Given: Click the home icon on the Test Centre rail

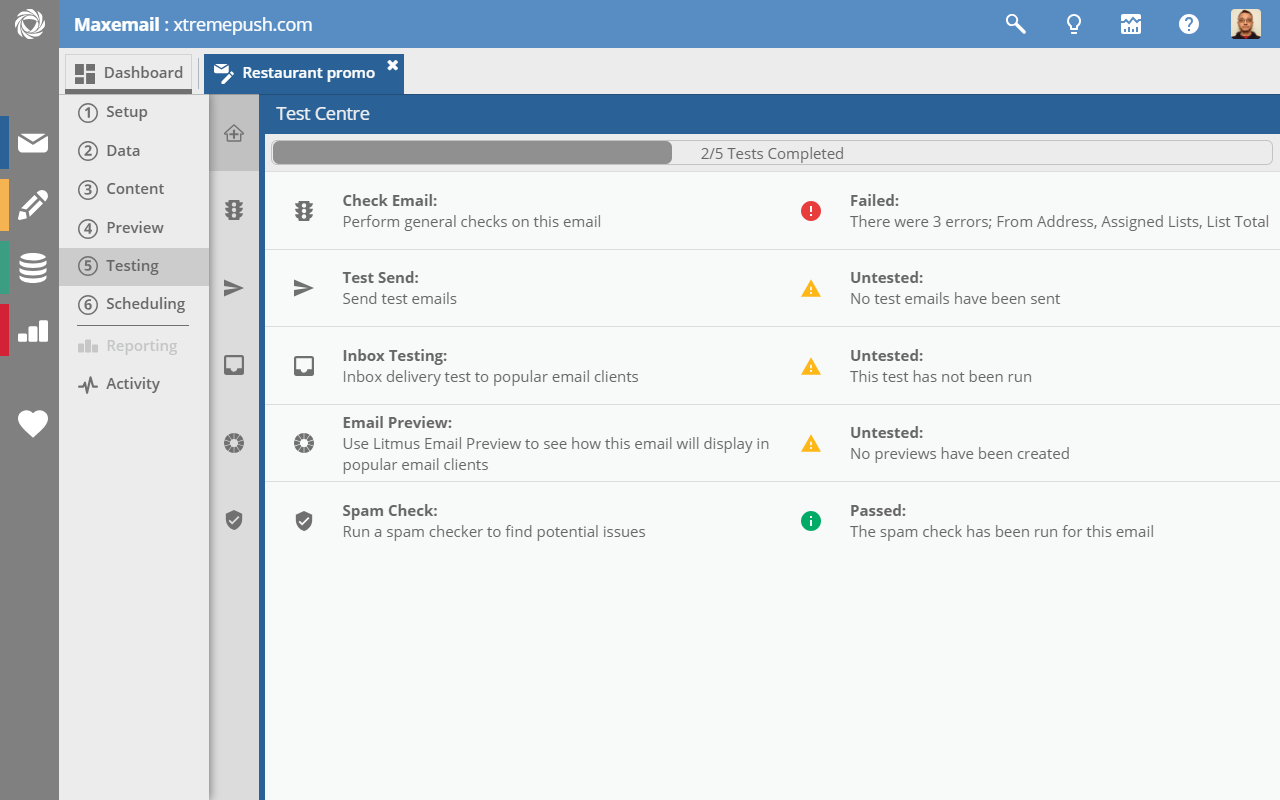Looking at the screenshot, I should point(234,133).
